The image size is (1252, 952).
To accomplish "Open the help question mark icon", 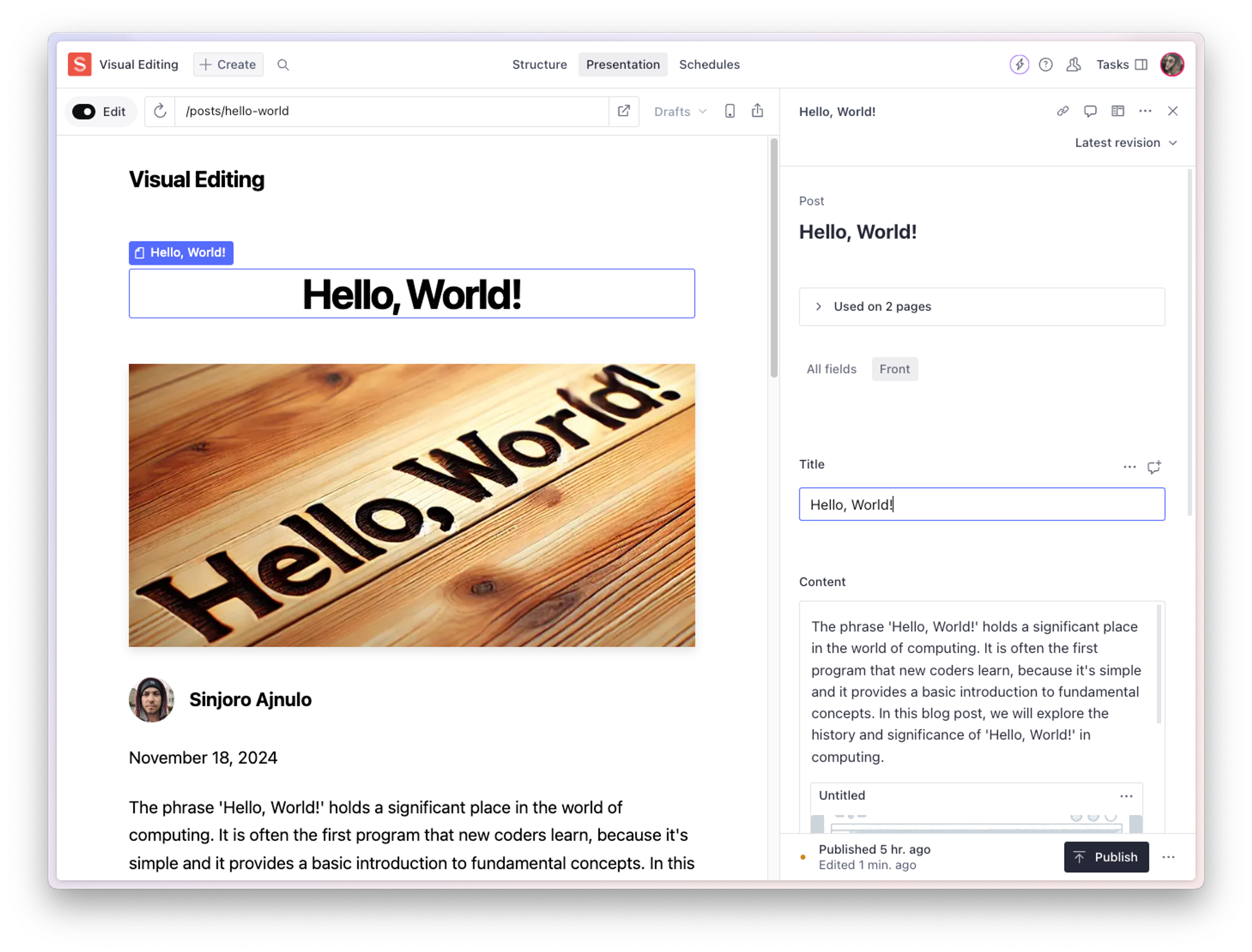I will point(1046,65).
